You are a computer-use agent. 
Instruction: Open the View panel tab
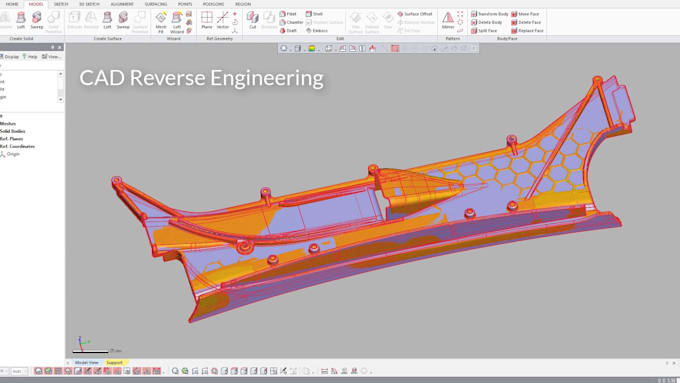[x=51, y=56]
